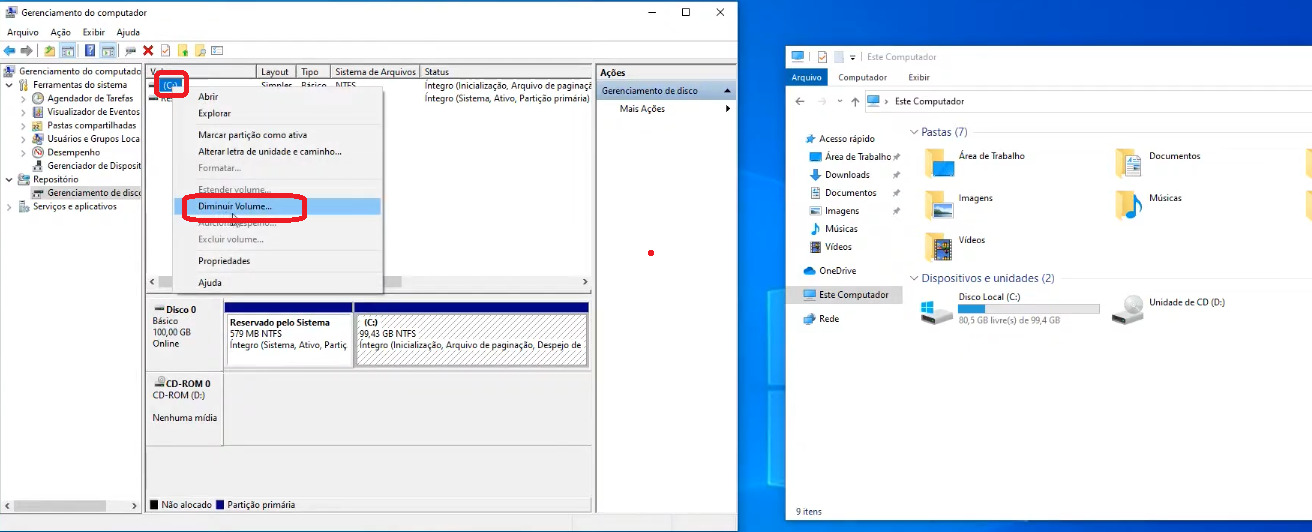Expand the Agendador de Tarefas node

(23, 99)
